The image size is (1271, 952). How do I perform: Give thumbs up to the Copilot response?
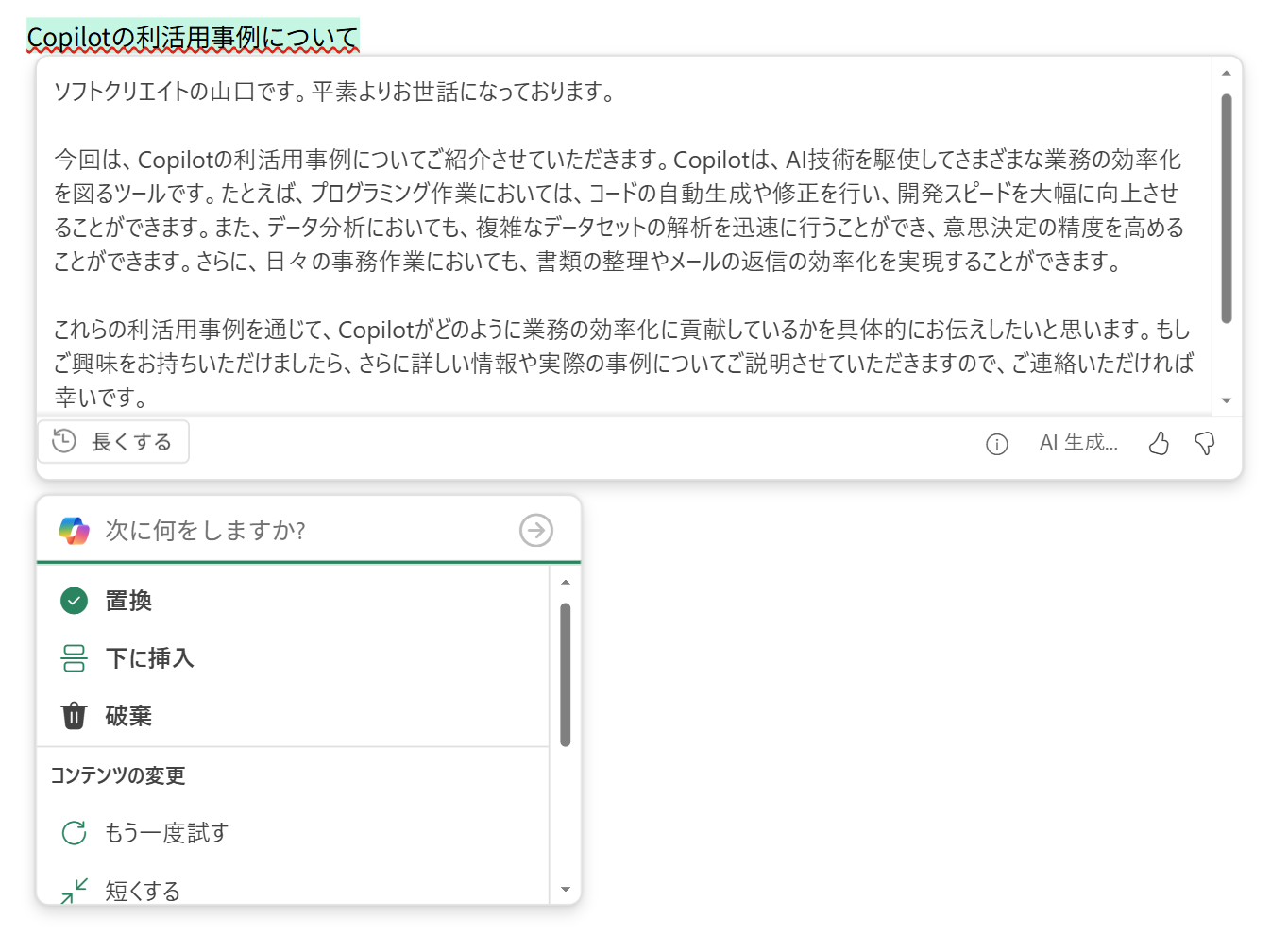(1160, 443)
